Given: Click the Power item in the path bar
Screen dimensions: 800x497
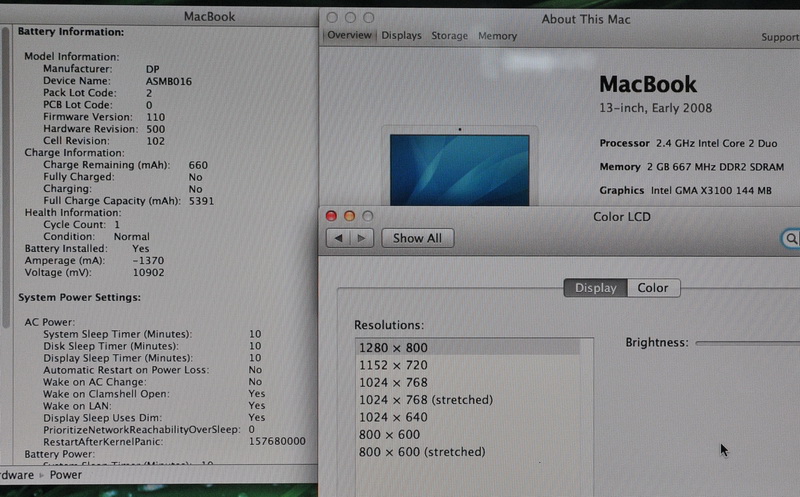Looking at the screenshot, I should point(65,475).
